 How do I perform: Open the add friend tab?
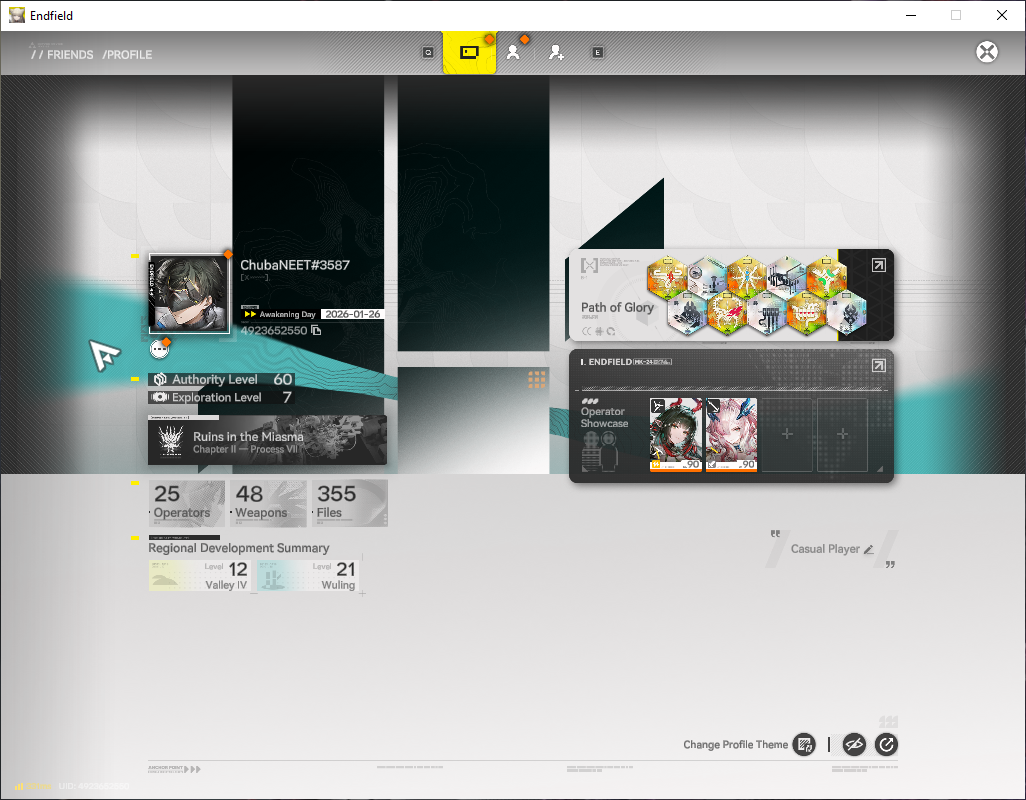coord(556,52)
